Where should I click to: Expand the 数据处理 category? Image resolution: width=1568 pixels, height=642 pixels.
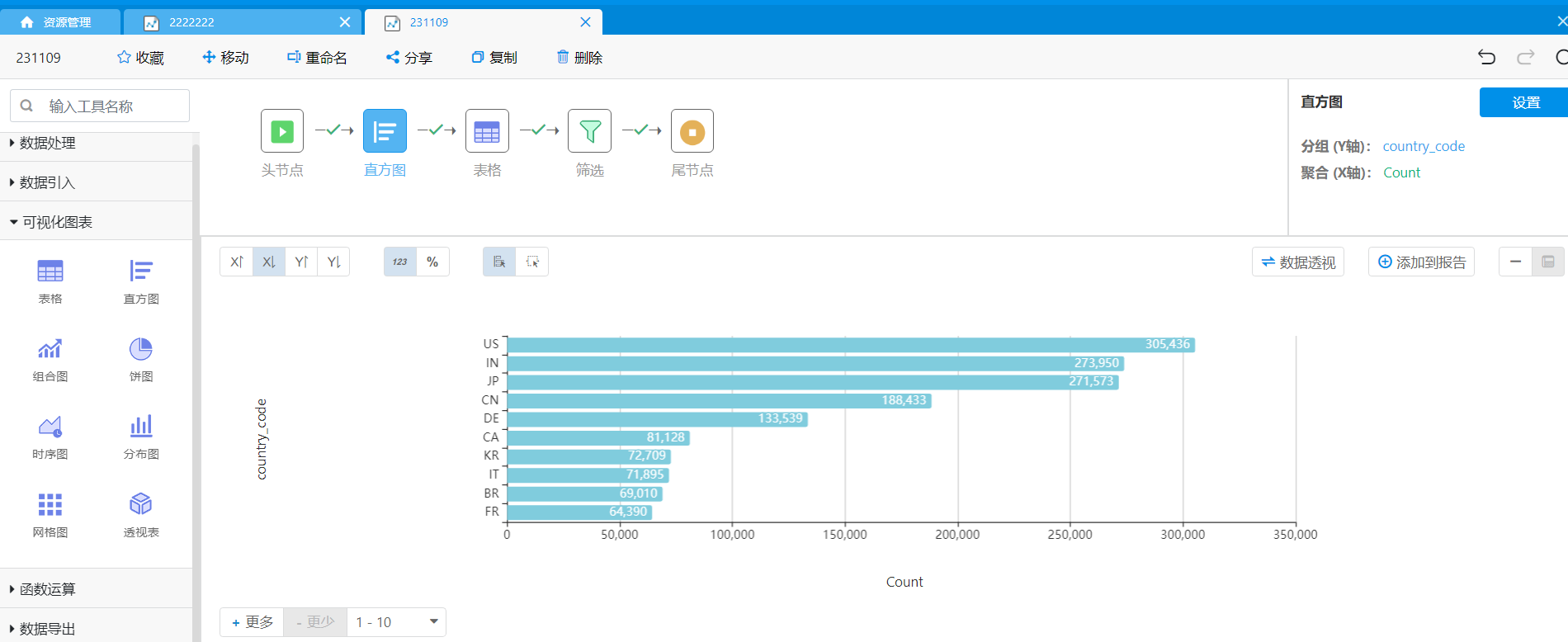click(x=96, y=143)
